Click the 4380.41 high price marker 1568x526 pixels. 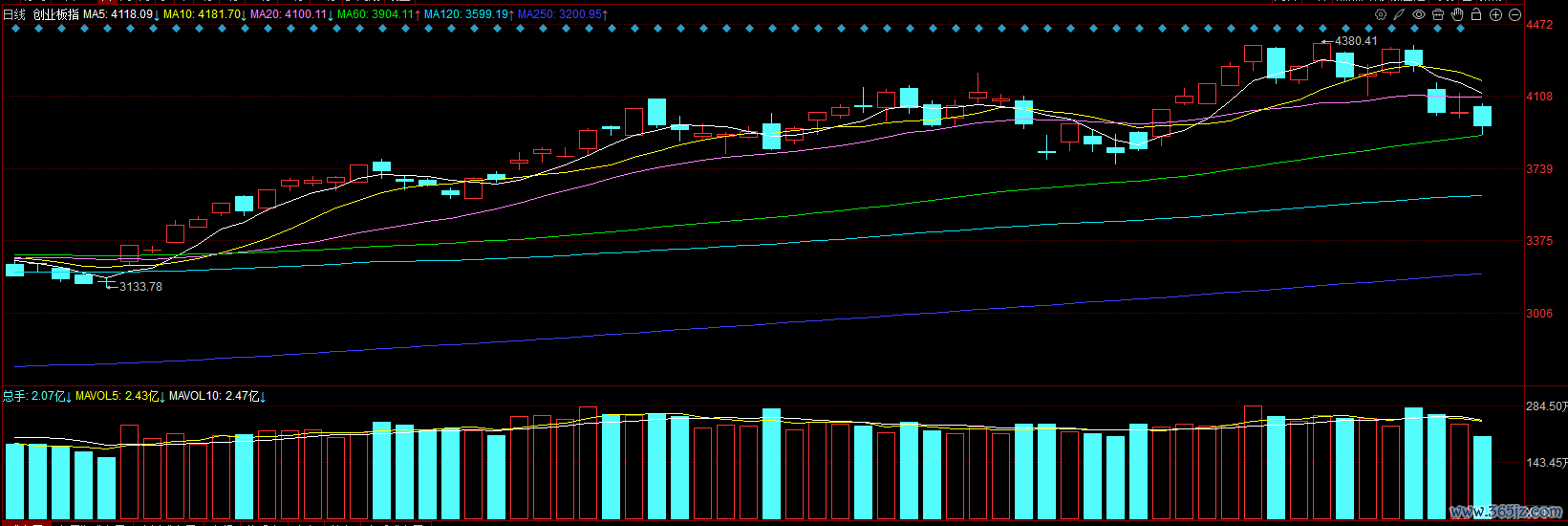tap(1356, 41)
